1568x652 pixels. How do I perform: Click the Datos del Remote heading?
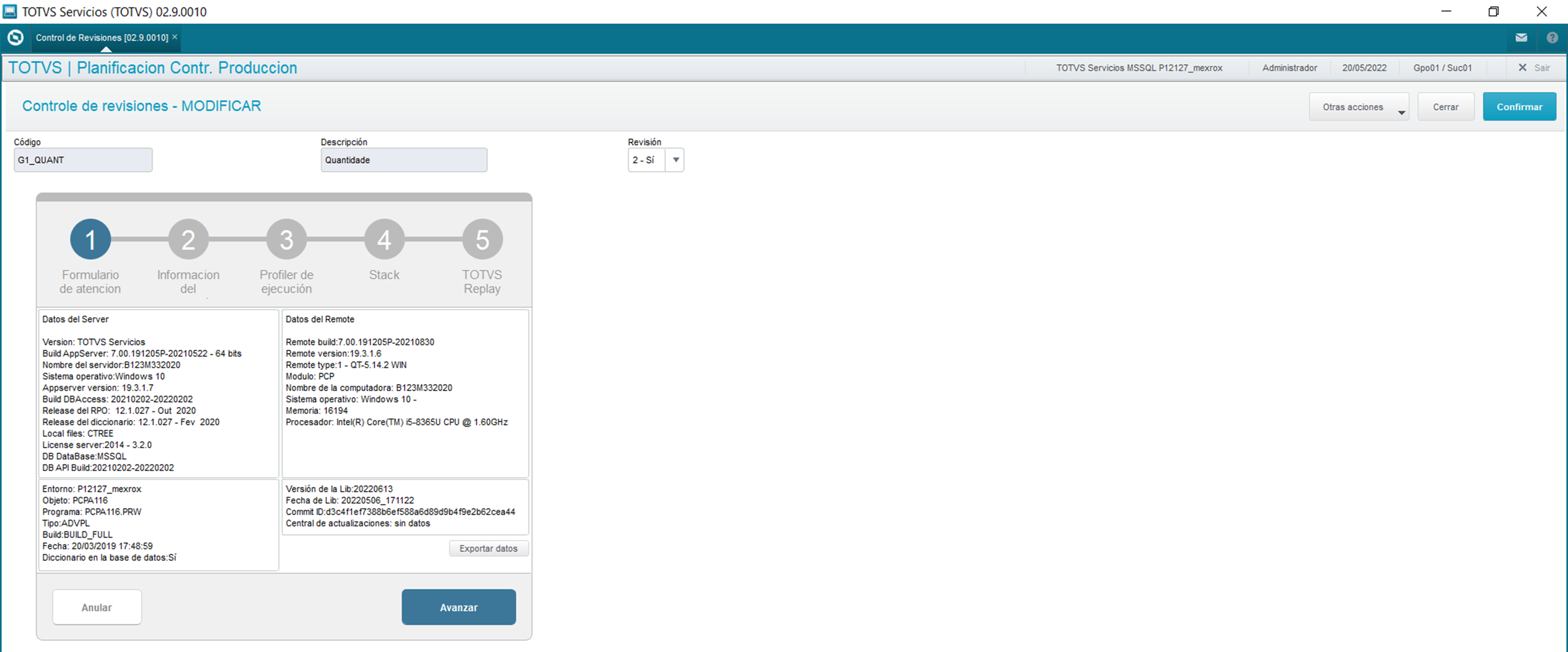[x=319, y=319]
